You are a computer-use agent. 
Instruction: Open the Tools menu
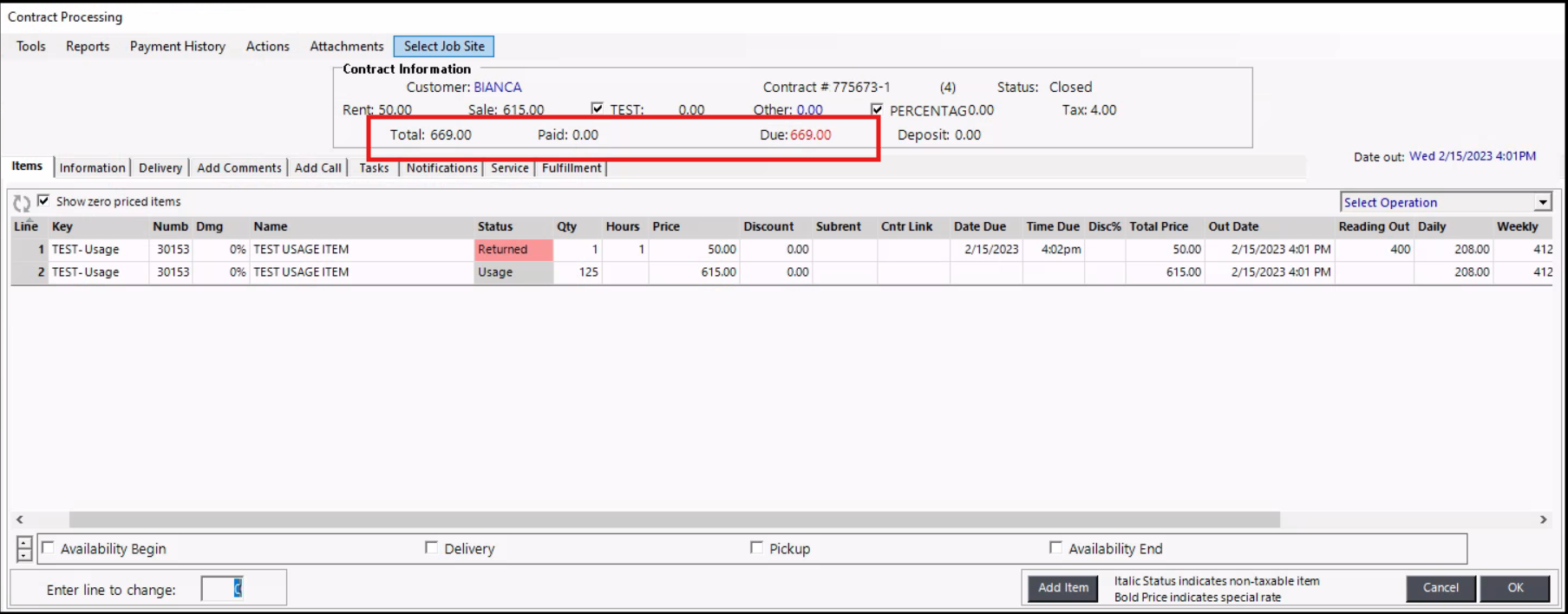pyautogui.click(x=31, y=47)
